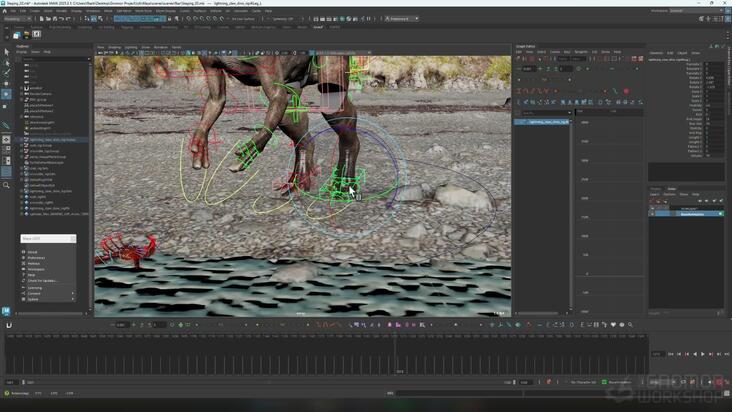Expand the defaultObjectSet row in Outliner

[x=21, y=185]
